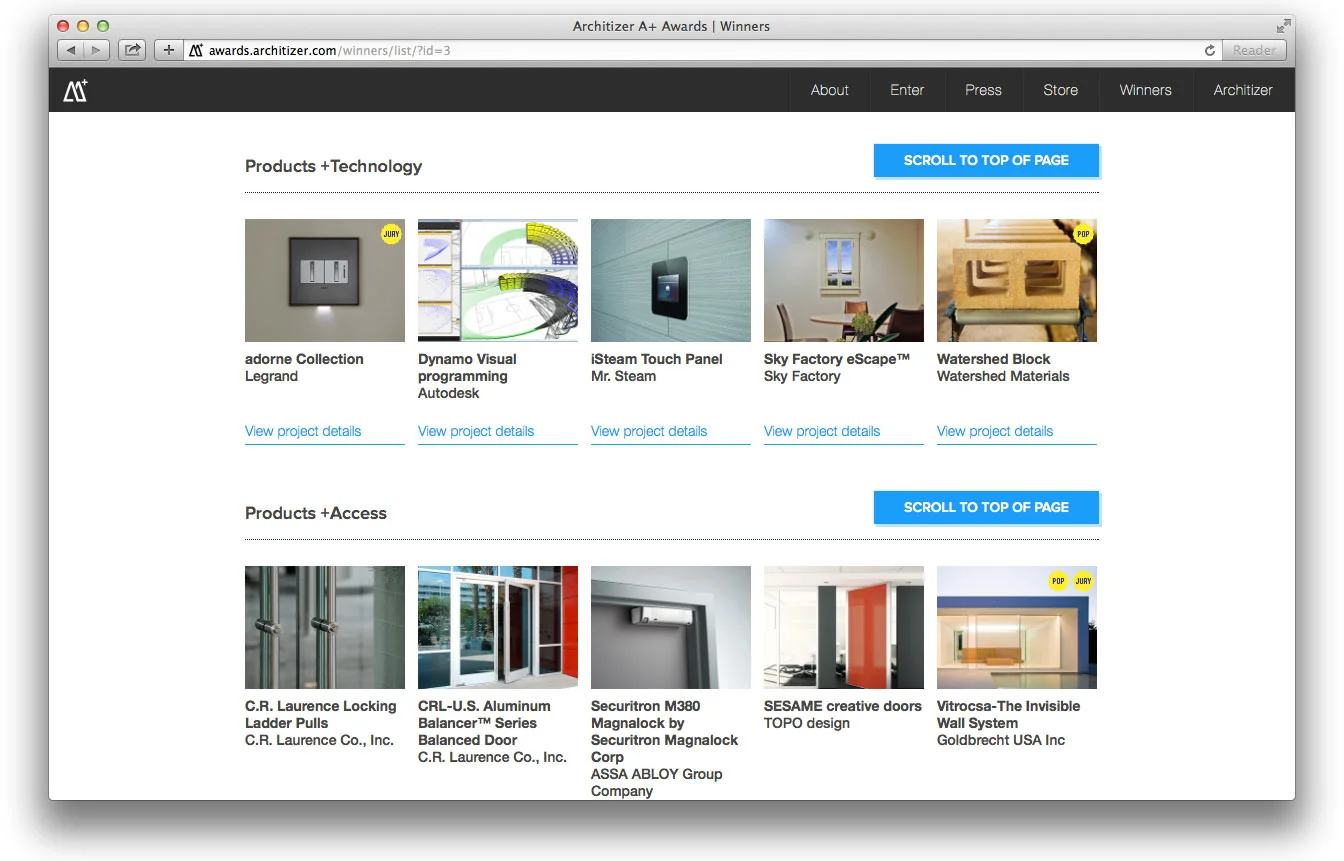Open the Safari share button

(x=132, y=50)
